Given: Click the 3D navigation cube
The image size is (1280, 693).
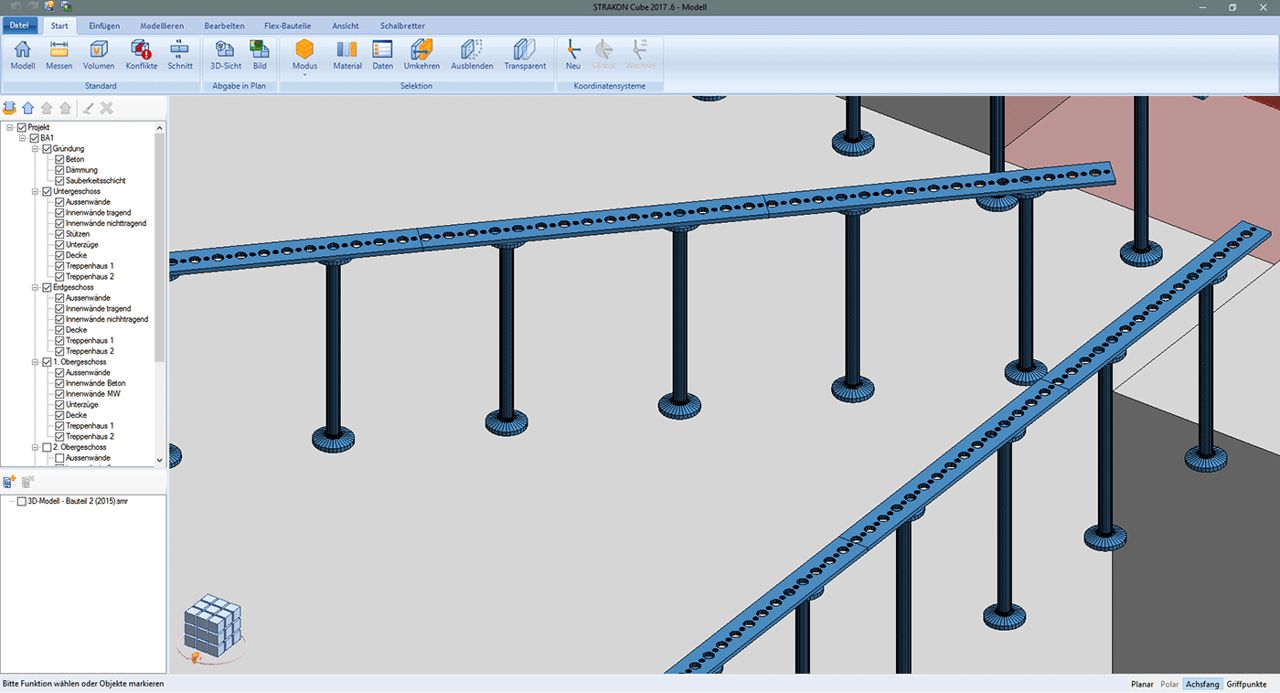Looking at the screenshot, I should [215, 623].
